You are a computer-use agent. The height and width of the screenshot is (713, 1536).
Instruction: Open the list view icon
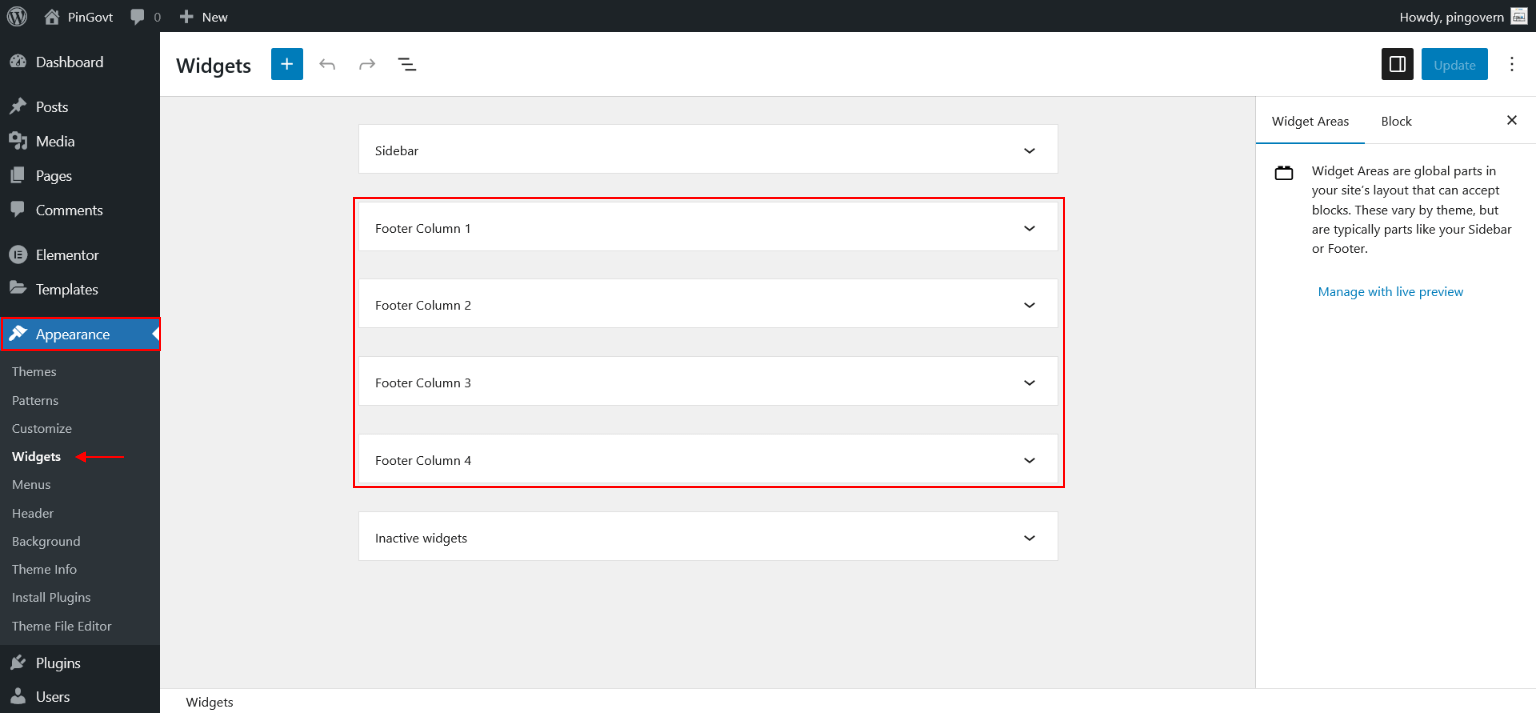407,64
